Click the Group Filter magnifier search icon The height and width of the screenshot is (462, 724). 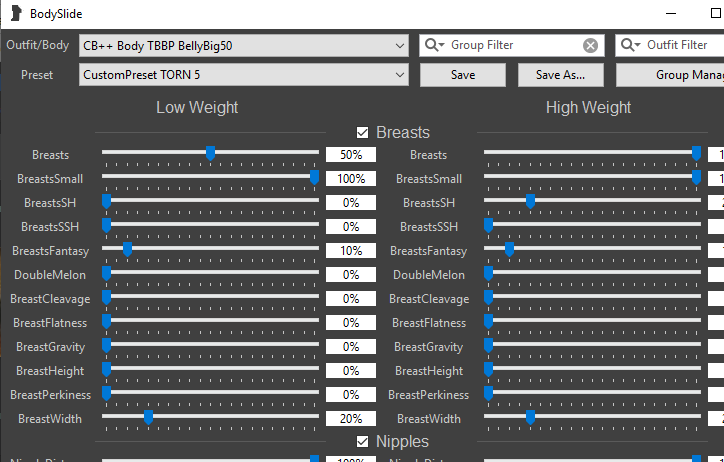pos(435,45)
